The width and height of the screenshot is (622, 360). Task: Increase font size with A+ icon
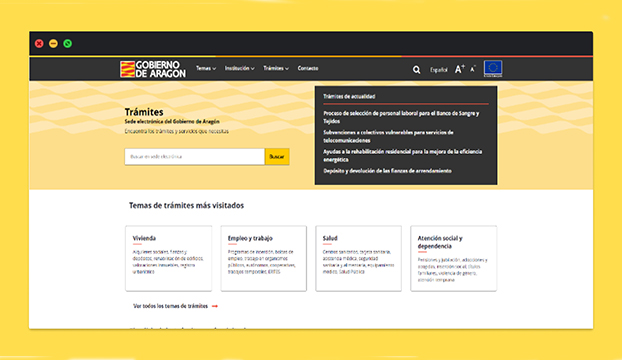coord(459,69)
